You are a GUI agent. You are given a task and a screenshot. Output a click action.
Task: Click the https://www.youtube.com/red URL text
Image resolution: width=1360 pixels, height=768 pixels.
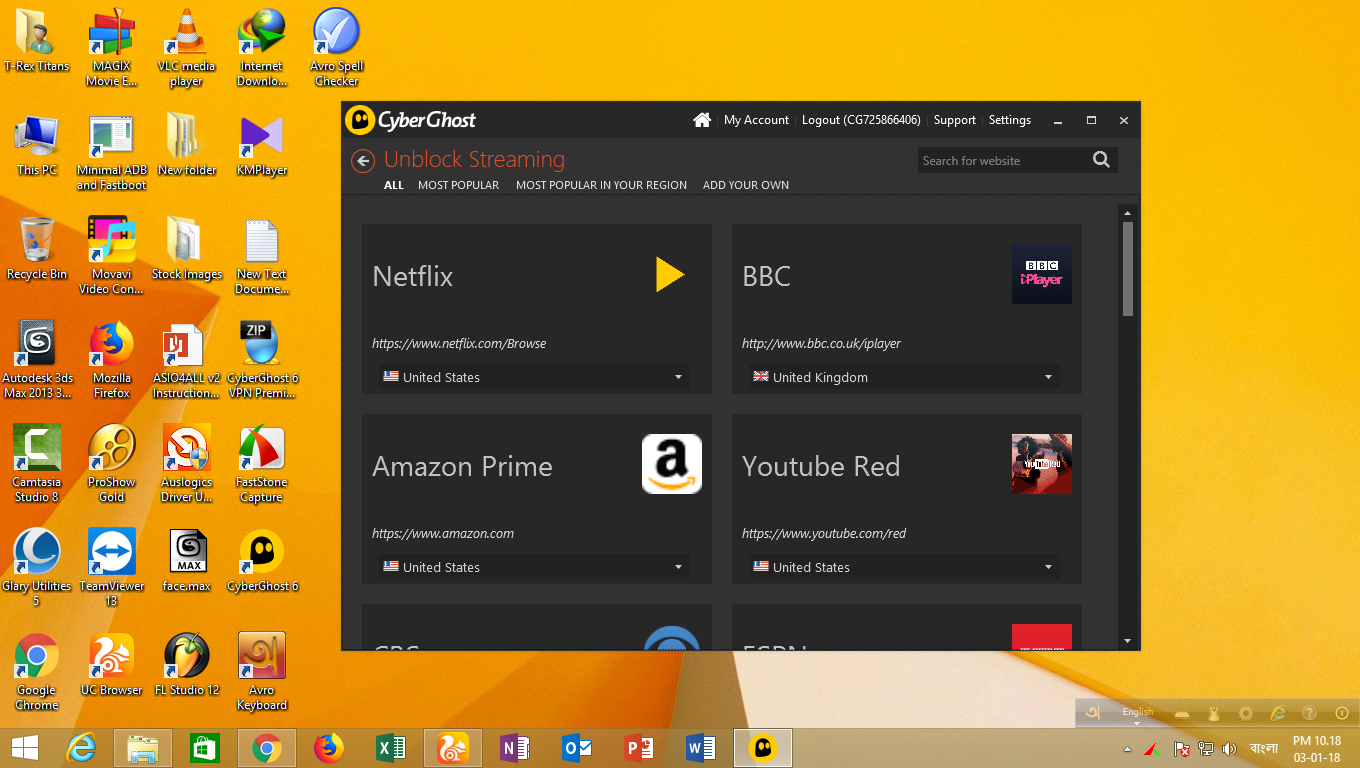point(824,533)
